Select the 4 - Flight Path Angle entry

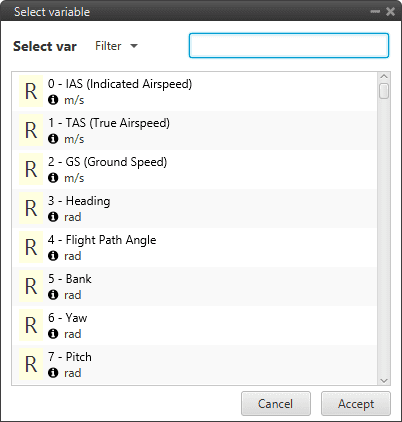point(195,248)
